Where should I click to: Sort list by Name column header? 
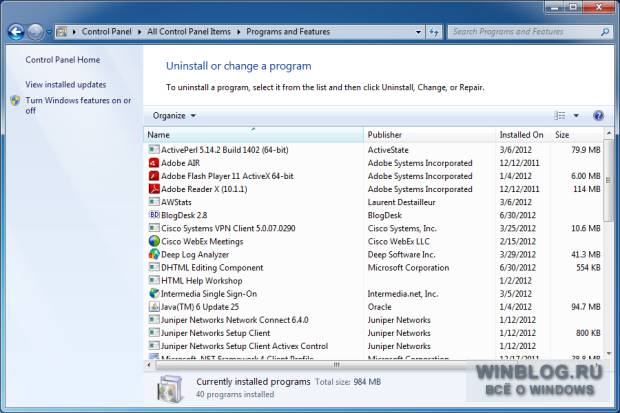pyautogui.click(x=253, y=135)
